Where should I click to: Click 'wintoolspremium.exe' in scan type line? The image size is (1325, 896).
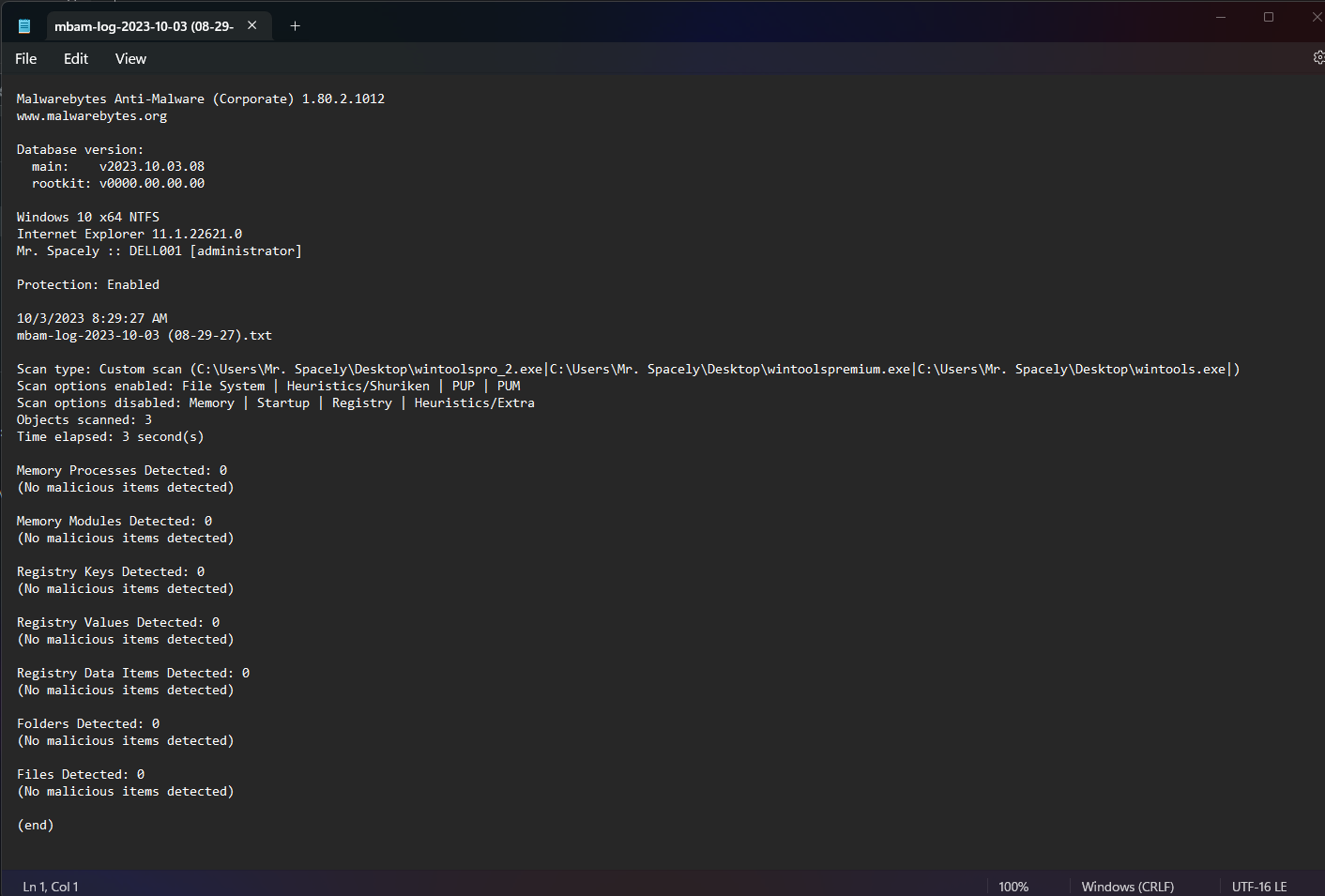(839, 370)
